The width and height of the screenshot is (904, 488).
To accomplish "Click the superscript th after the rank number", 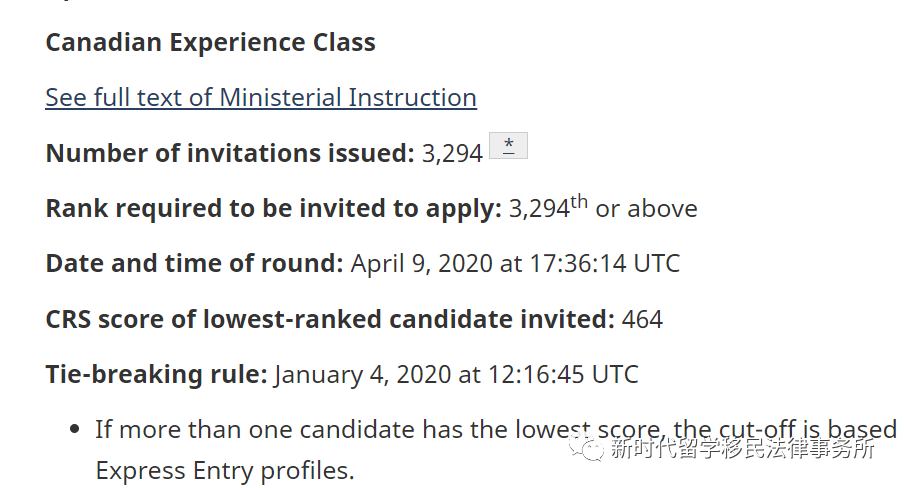I will pyautogui.click(x=579, y=202).
